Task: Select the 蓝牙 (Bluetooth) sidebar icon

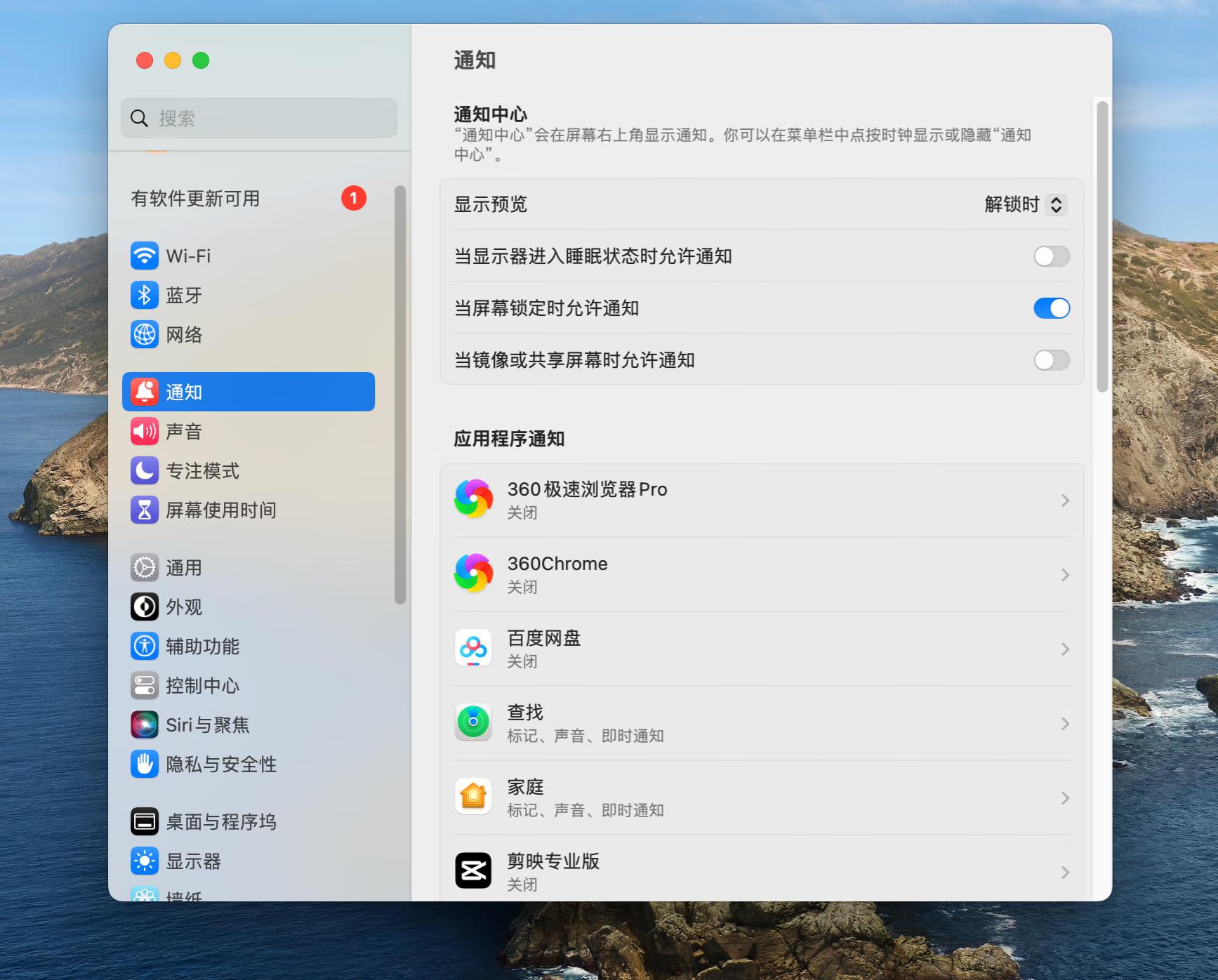Action: (x=144, y=296)
